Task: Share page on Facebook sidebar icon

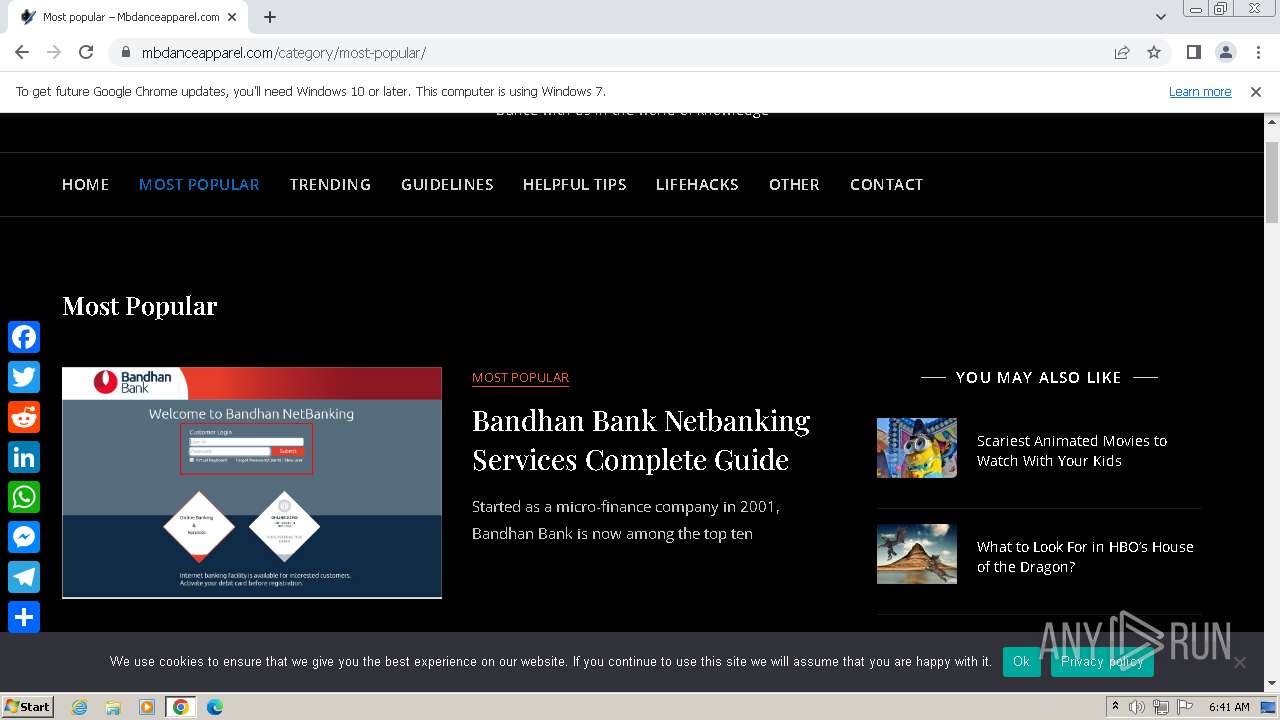Action: pyautogui.click(x=24, y=337)
